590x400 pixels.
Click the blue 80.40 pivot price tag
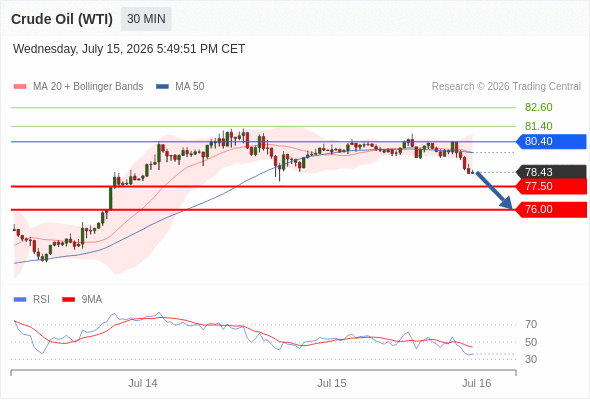pyautogui.click(x=551, y=141)
